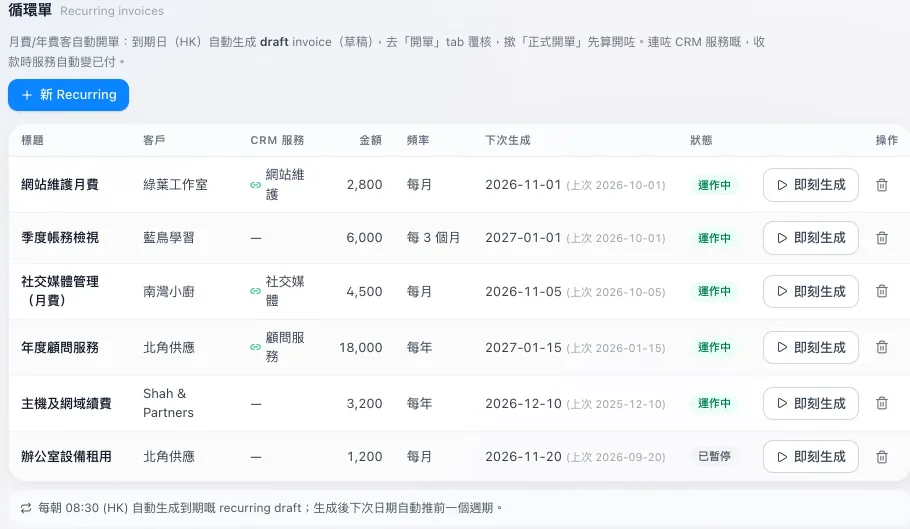Click the amount 6,000
This screenshot has width=910, height=529.
pos(364,238)
